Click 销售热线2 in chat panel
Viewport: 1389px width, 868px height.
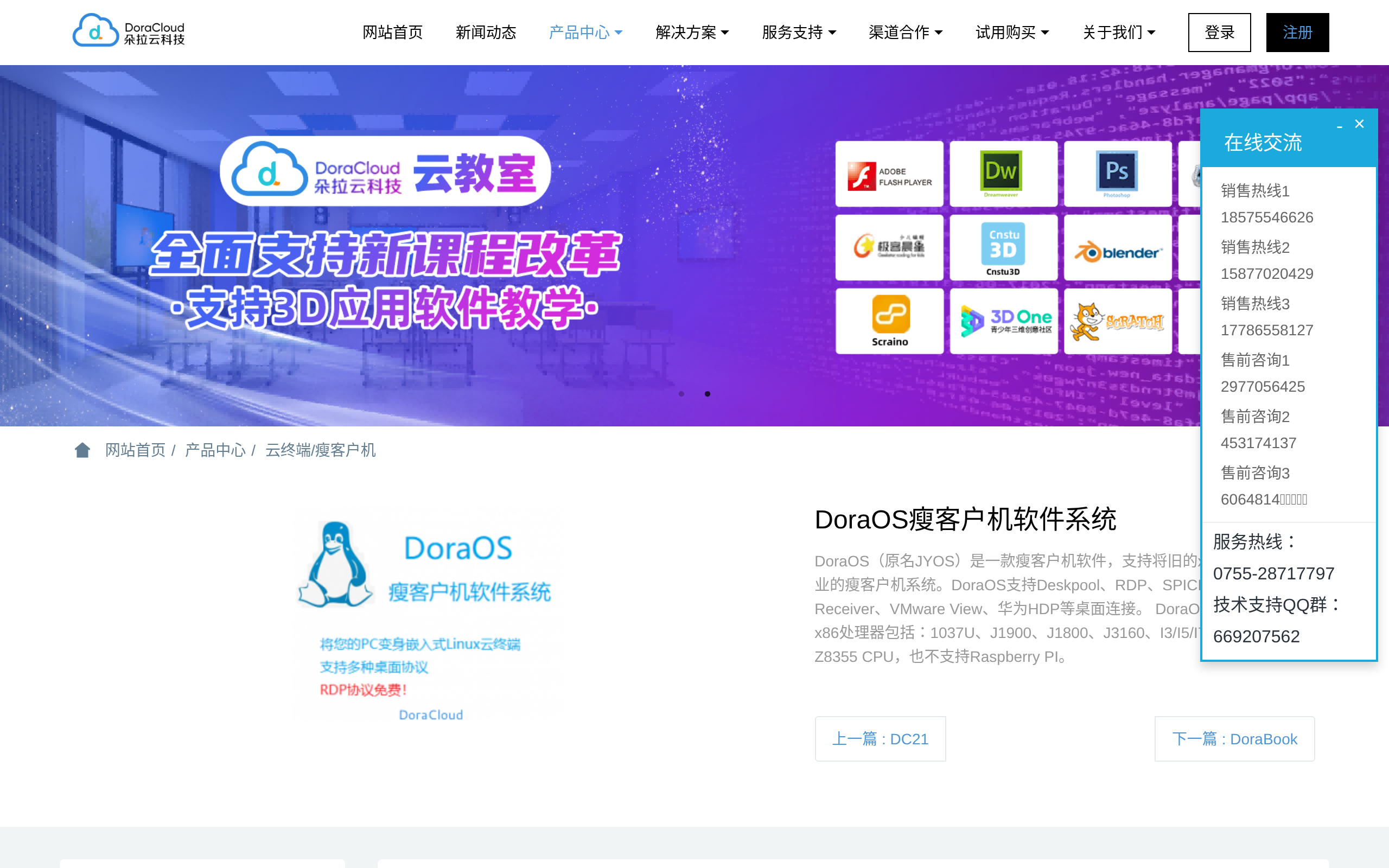tap(1256, 247)
